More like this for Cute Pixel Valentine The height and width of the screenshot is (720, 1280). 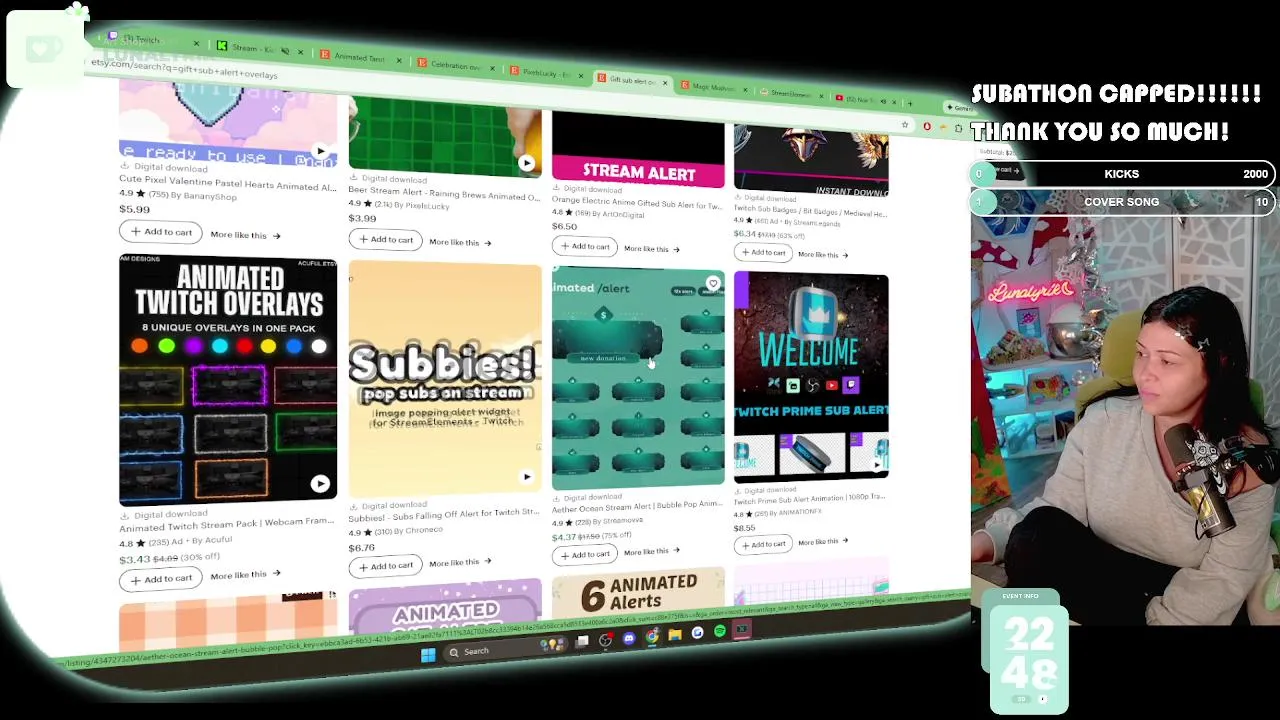pos(245,235)
